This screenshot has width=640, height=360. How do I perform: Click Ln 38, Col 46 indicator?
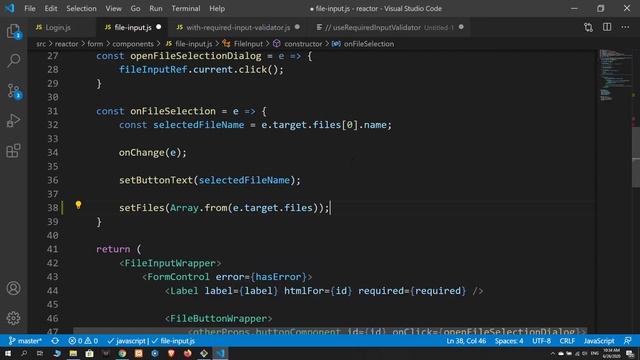466,341
